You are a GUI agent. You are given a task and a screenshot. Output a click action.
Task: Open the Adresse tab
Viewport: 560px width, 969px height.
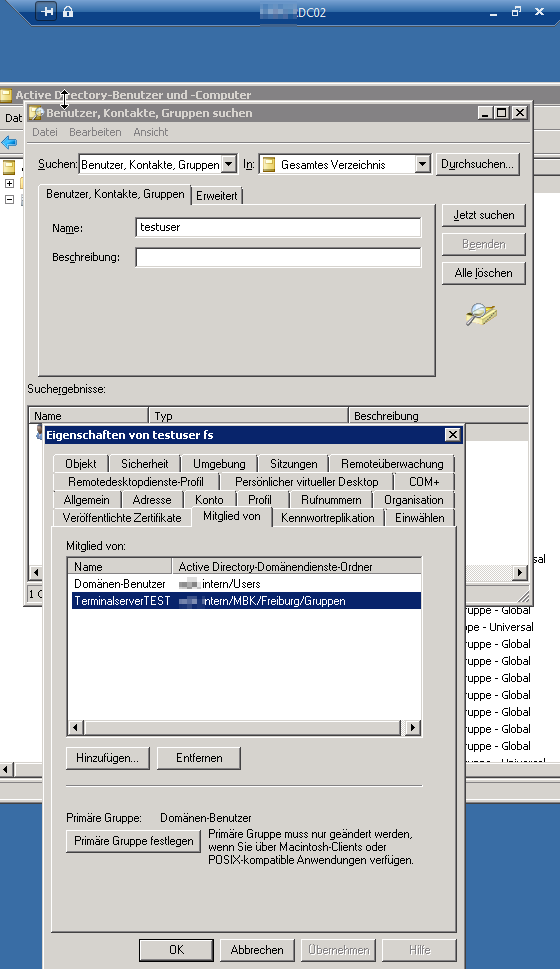(152, 499)
